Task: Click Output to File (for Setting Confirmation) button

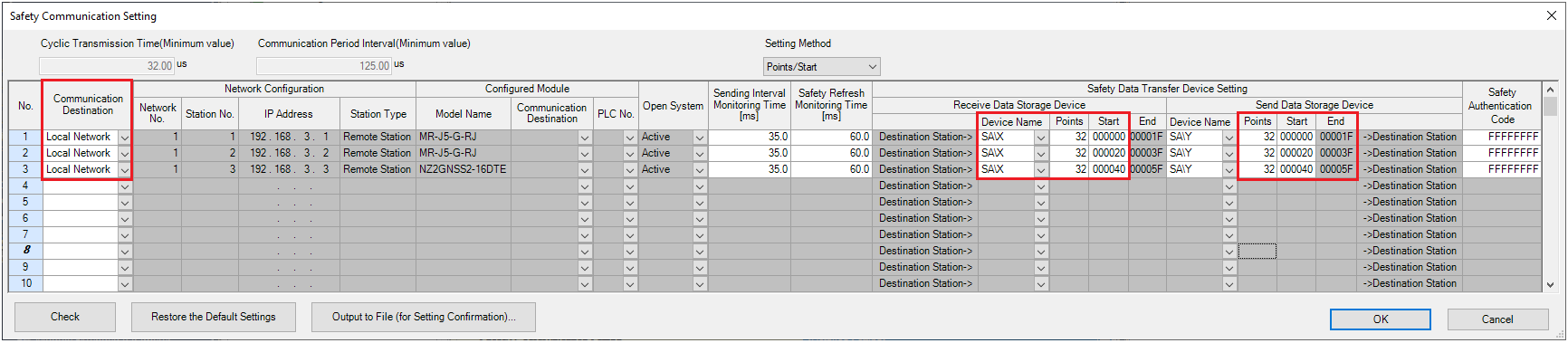Action: [x=424, y=317]
